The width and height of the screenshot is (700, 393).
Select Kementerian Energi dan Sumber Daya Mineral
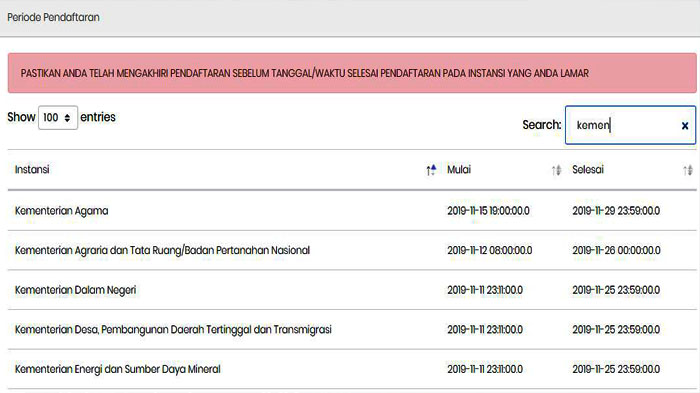[117, 369]
